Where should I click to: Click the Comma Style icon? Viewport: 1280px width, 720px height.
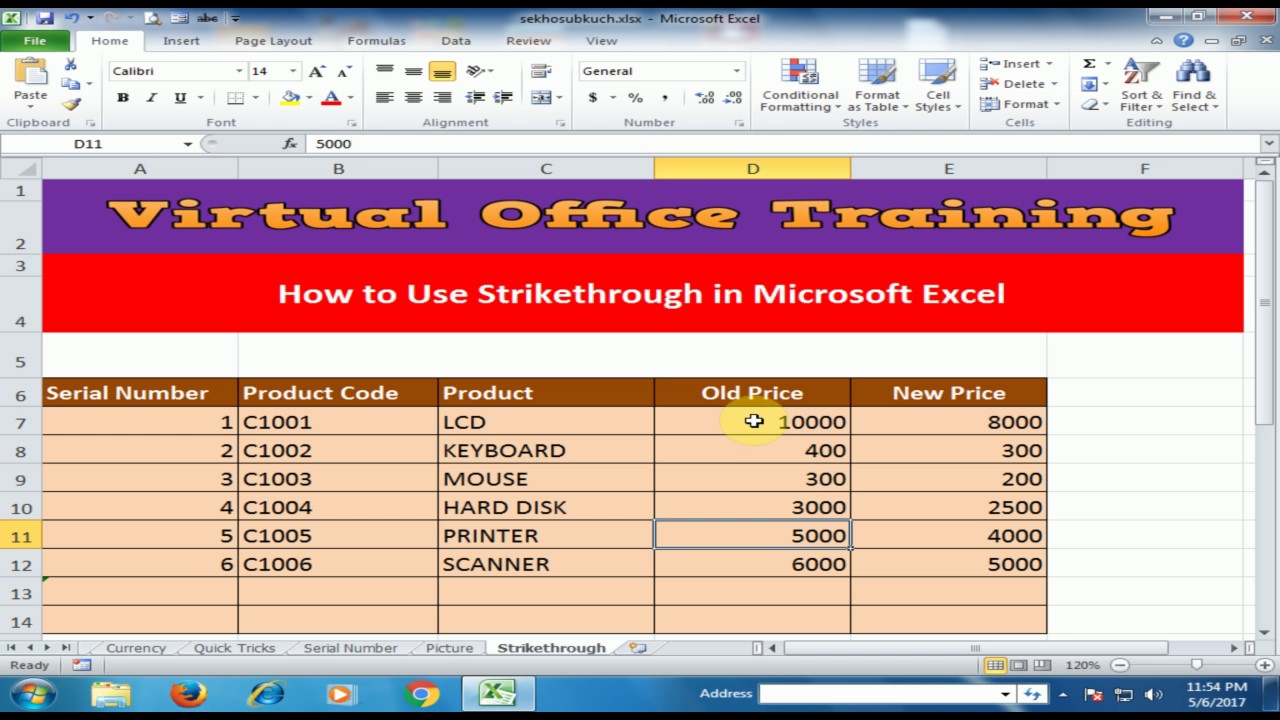664,98
